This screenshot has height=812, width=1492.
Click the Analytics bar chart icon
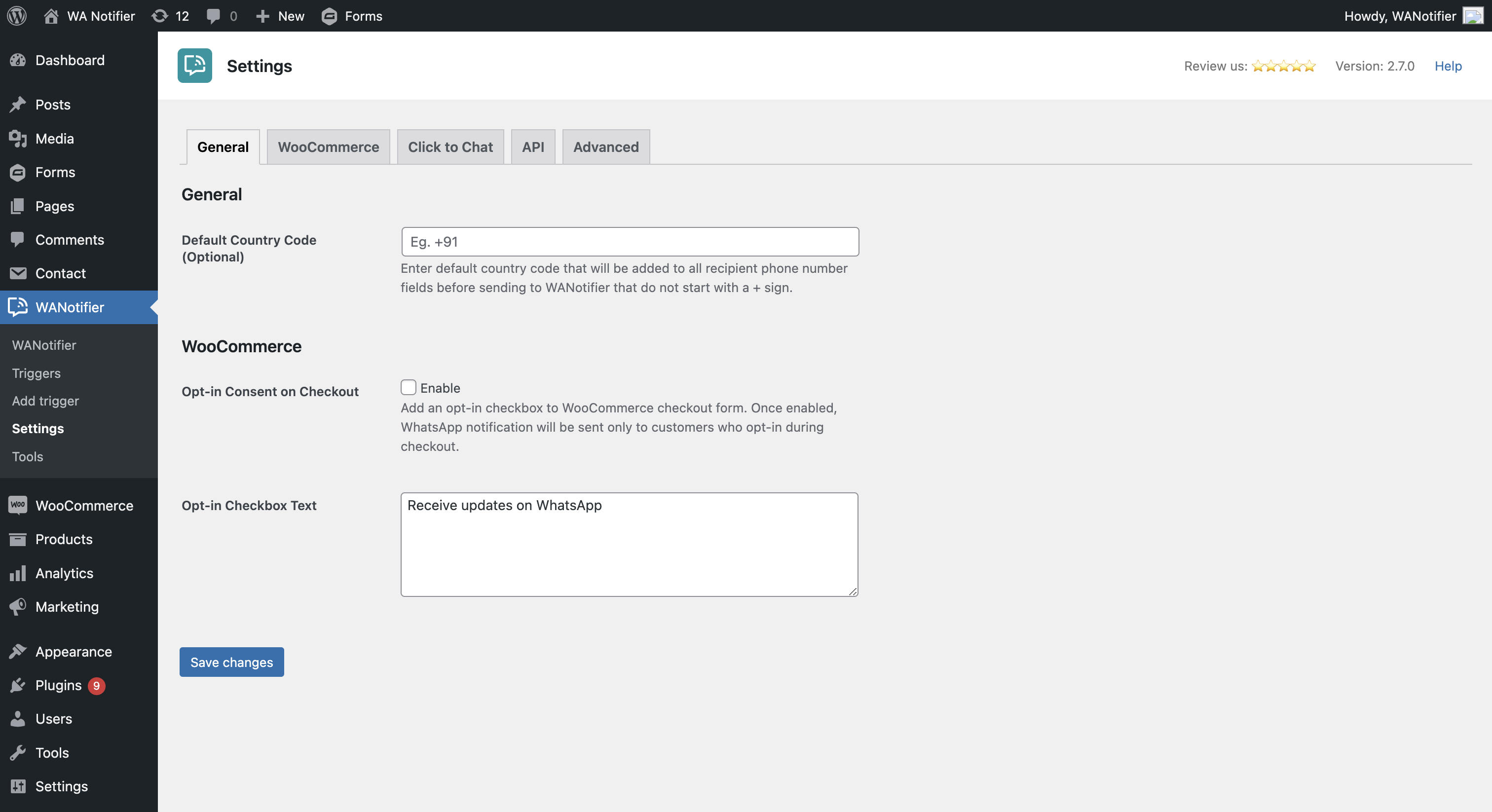tap(18, 573)
